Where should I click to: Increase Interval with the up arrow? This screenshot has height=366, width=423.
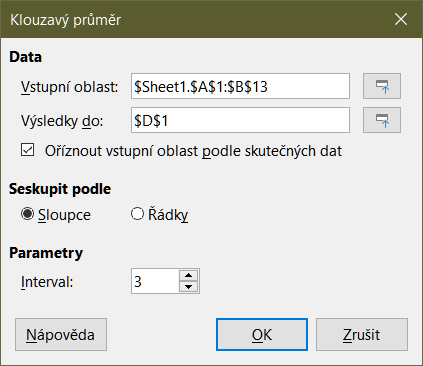pyautogui.click(x=189, y=275)
